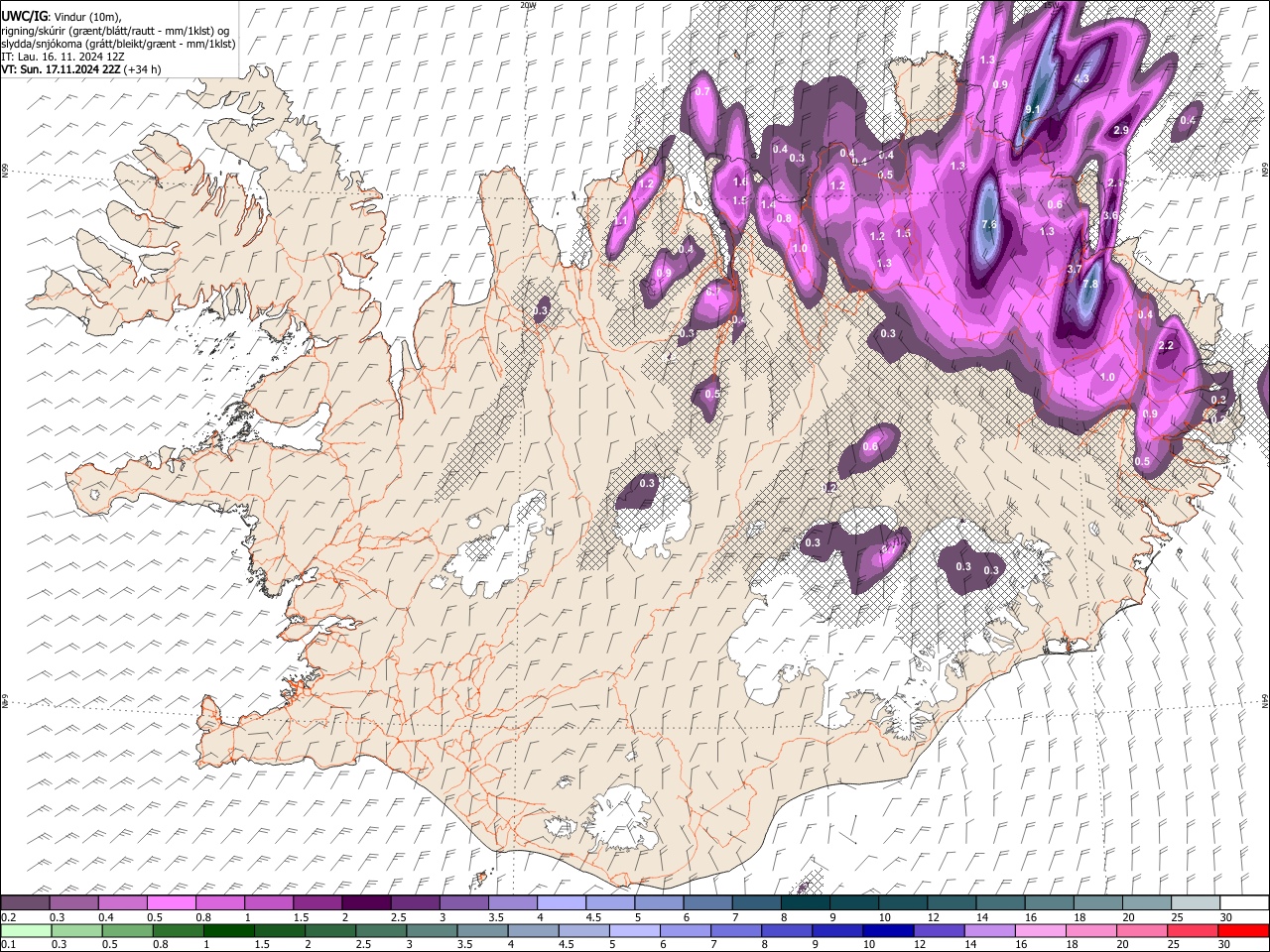
Task: Click the light blue bottom-row swatch between 5 and 6
Action: [x=635, y=930]
